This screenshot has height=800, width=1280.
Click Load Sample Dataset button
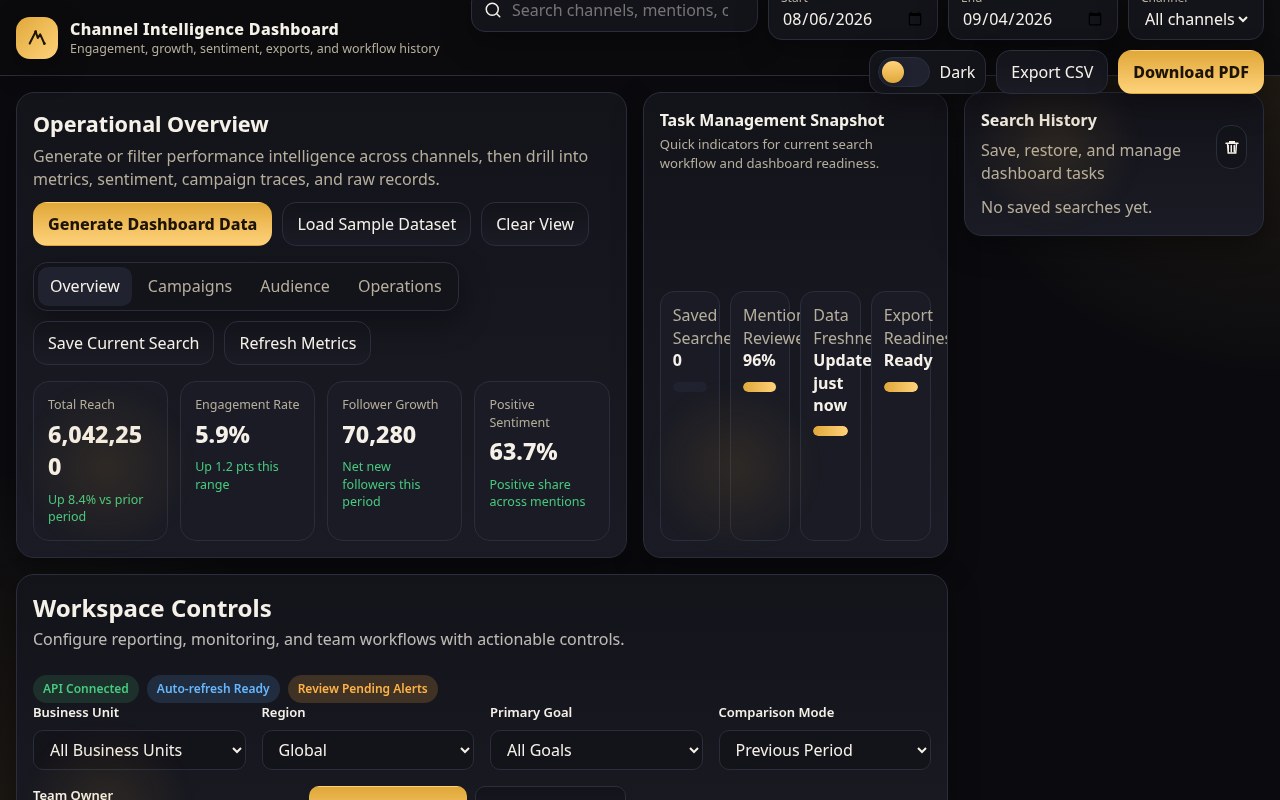pos(376,224)
